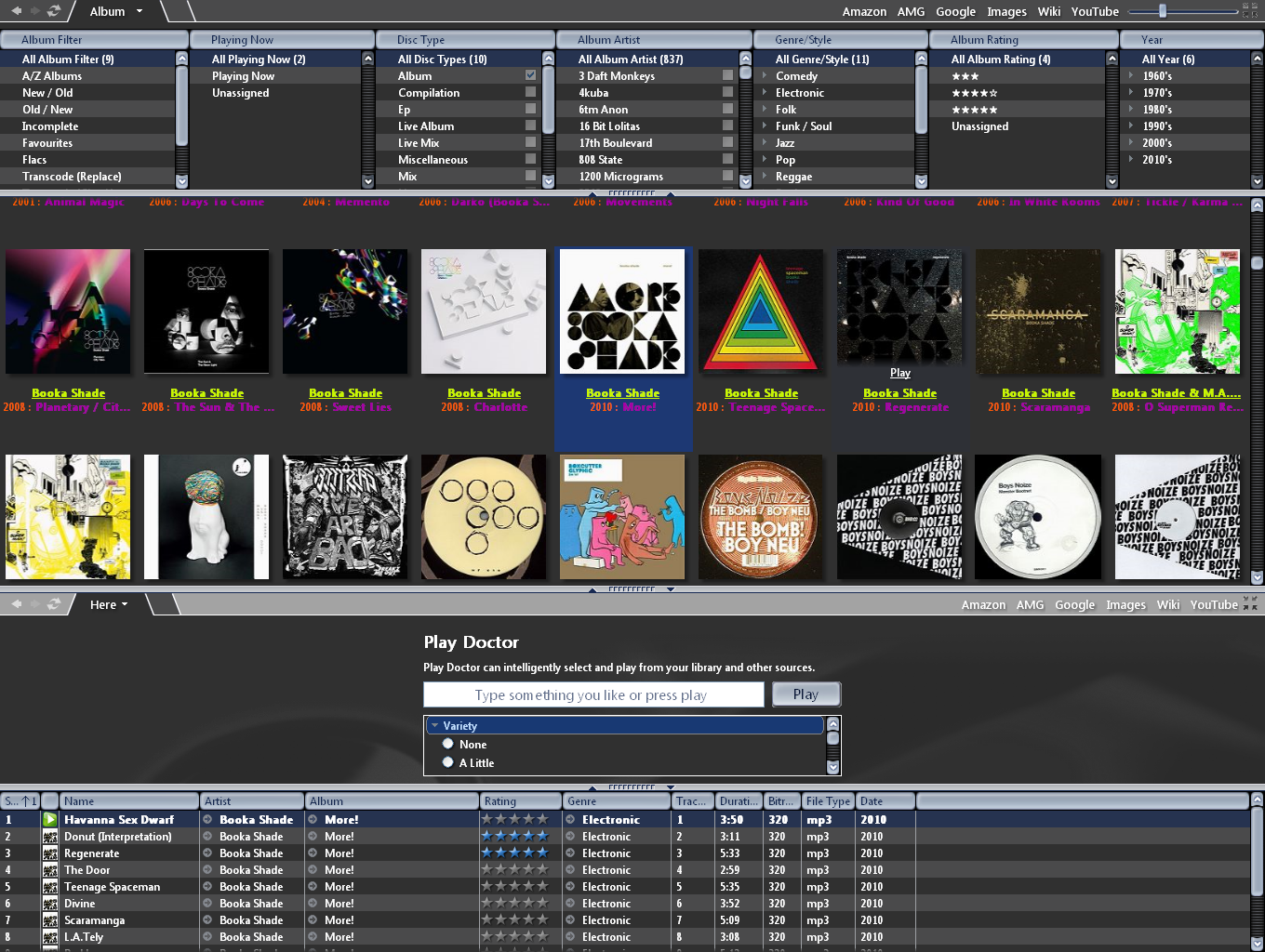Click the cover art icon in Donut (Interpretation) row
The width and height of the screenshot is (1265, 952).
[50, 837]
